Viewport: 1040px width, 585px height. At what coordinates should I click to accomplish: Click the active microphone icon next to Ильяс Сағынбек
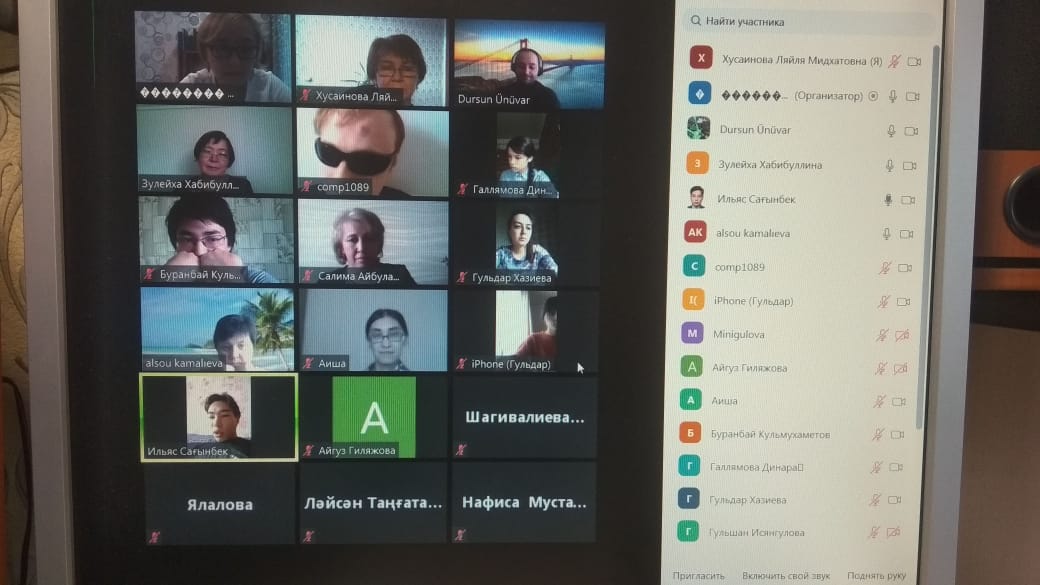[x=887, y=200]
